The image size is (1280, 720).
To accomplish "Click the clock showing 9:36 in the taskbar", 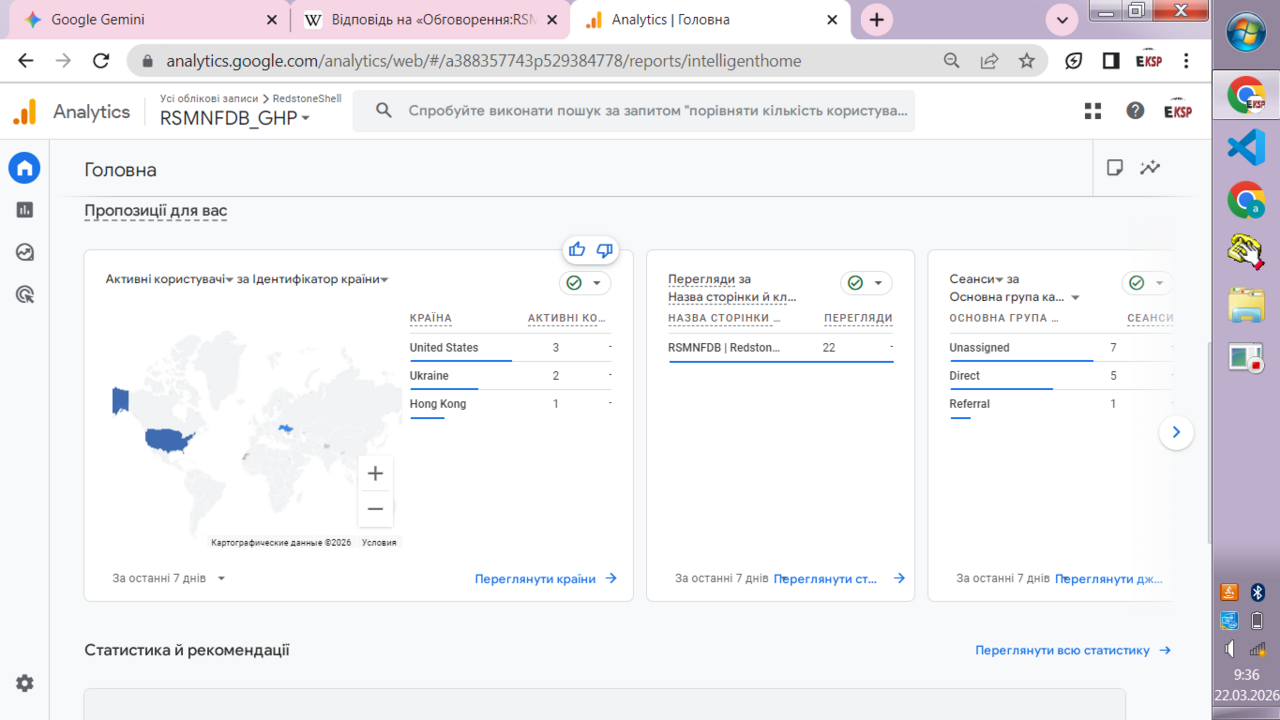I will (x=1246, y=675).
